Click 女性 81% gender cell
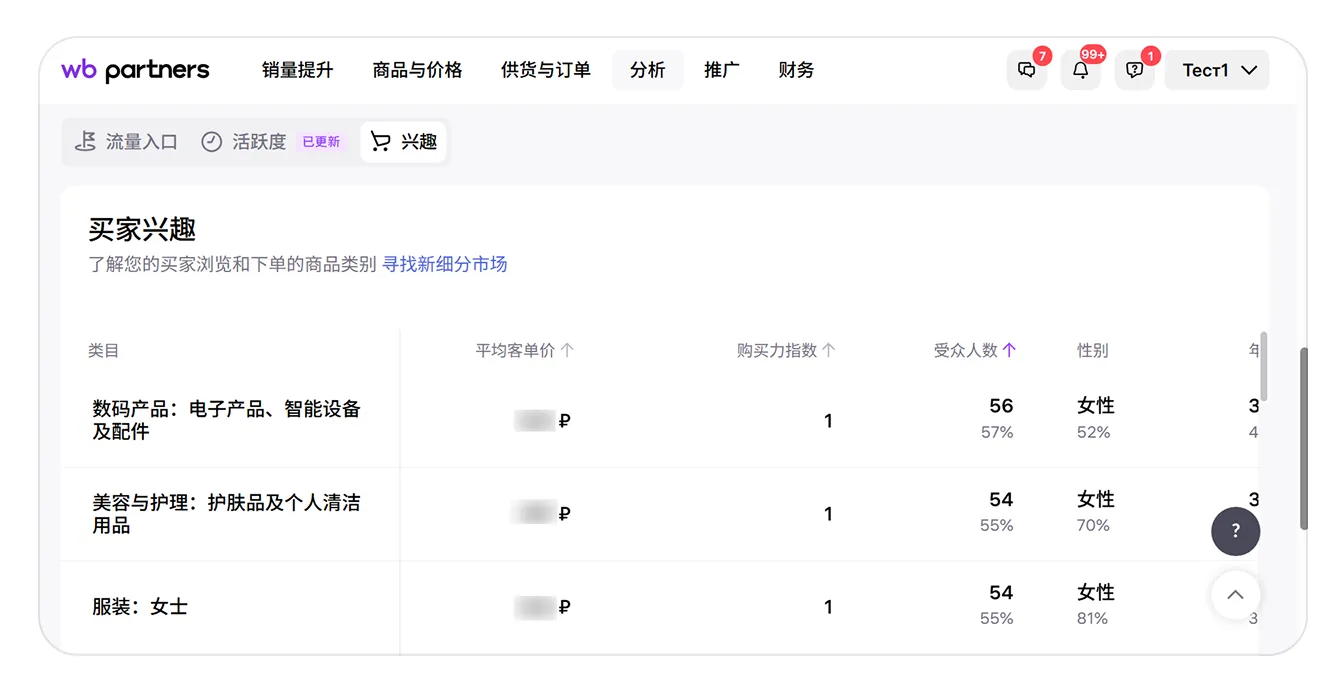Image resolution: width=1344 pixels, height=692 pixels. [x=1096, y=604]
